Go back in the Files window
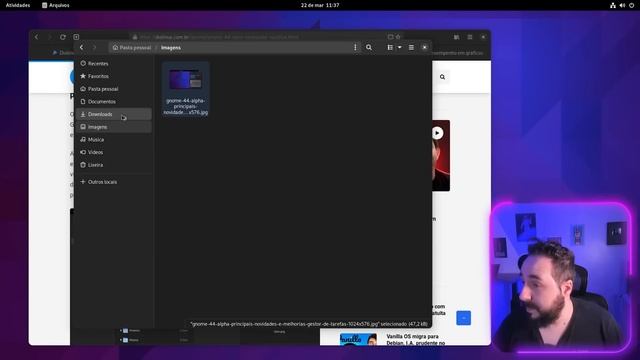This screenshot has height=360, width=640. coord(82,47)
